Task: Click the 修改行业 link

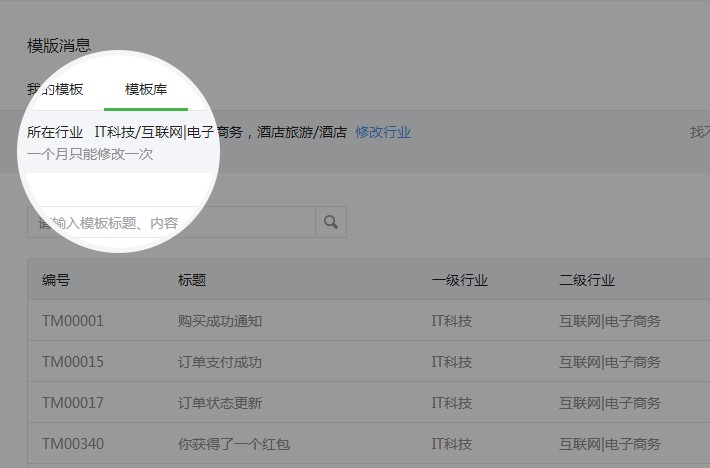Action: [x=383, y=132]
